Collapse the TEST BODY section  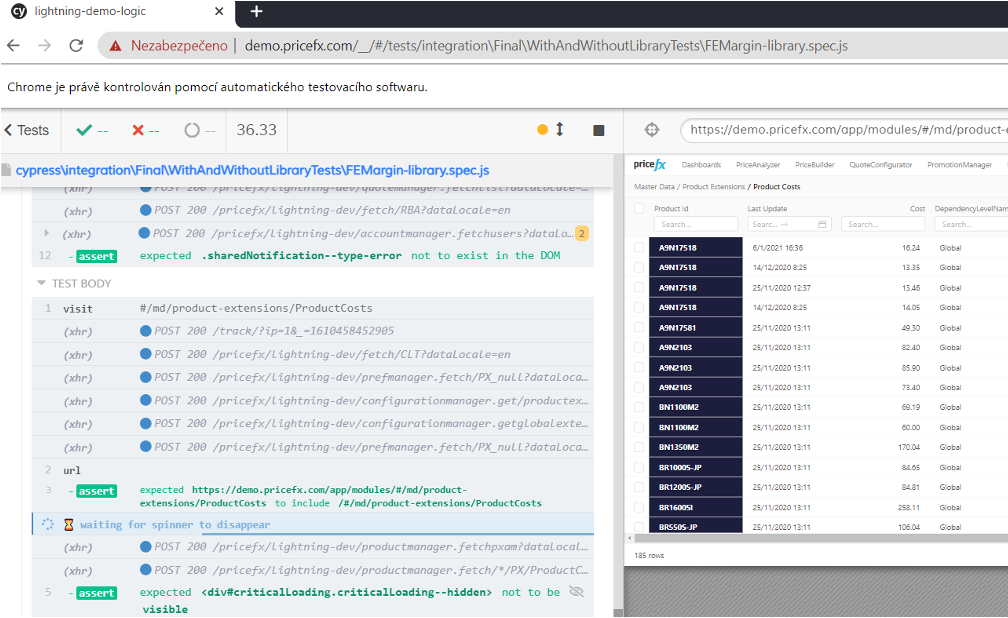click(x=42, y=283)
